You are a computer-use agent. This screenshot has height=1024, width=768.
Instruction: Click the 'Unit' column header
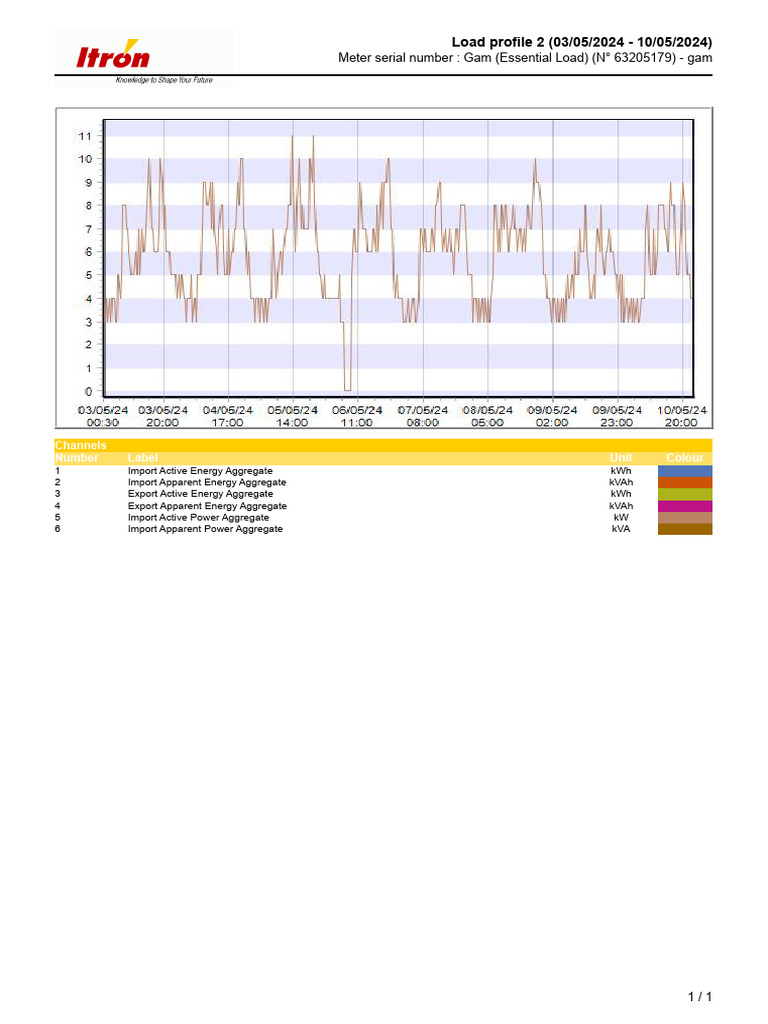point(620,457)
